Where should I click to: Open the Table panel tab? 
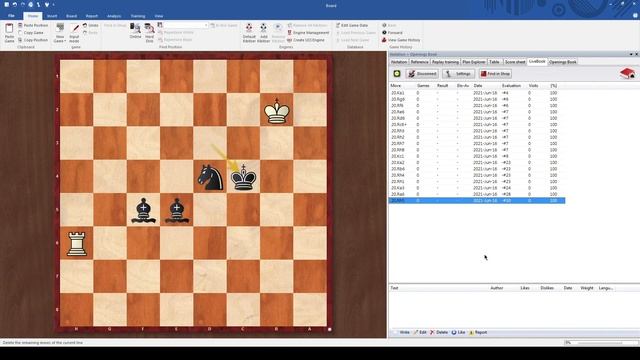tap(494, 62)
